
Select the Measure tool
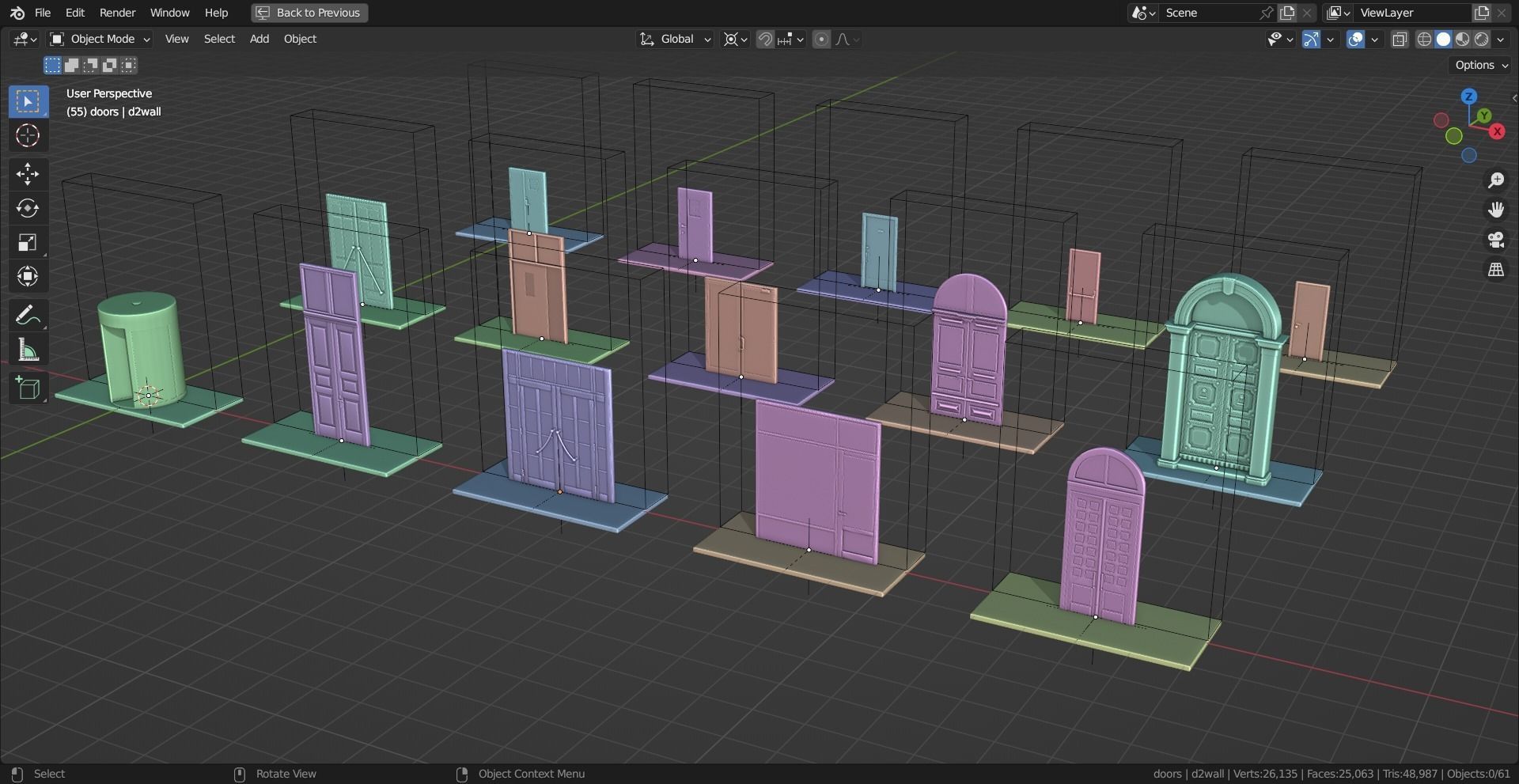point(28,350)
